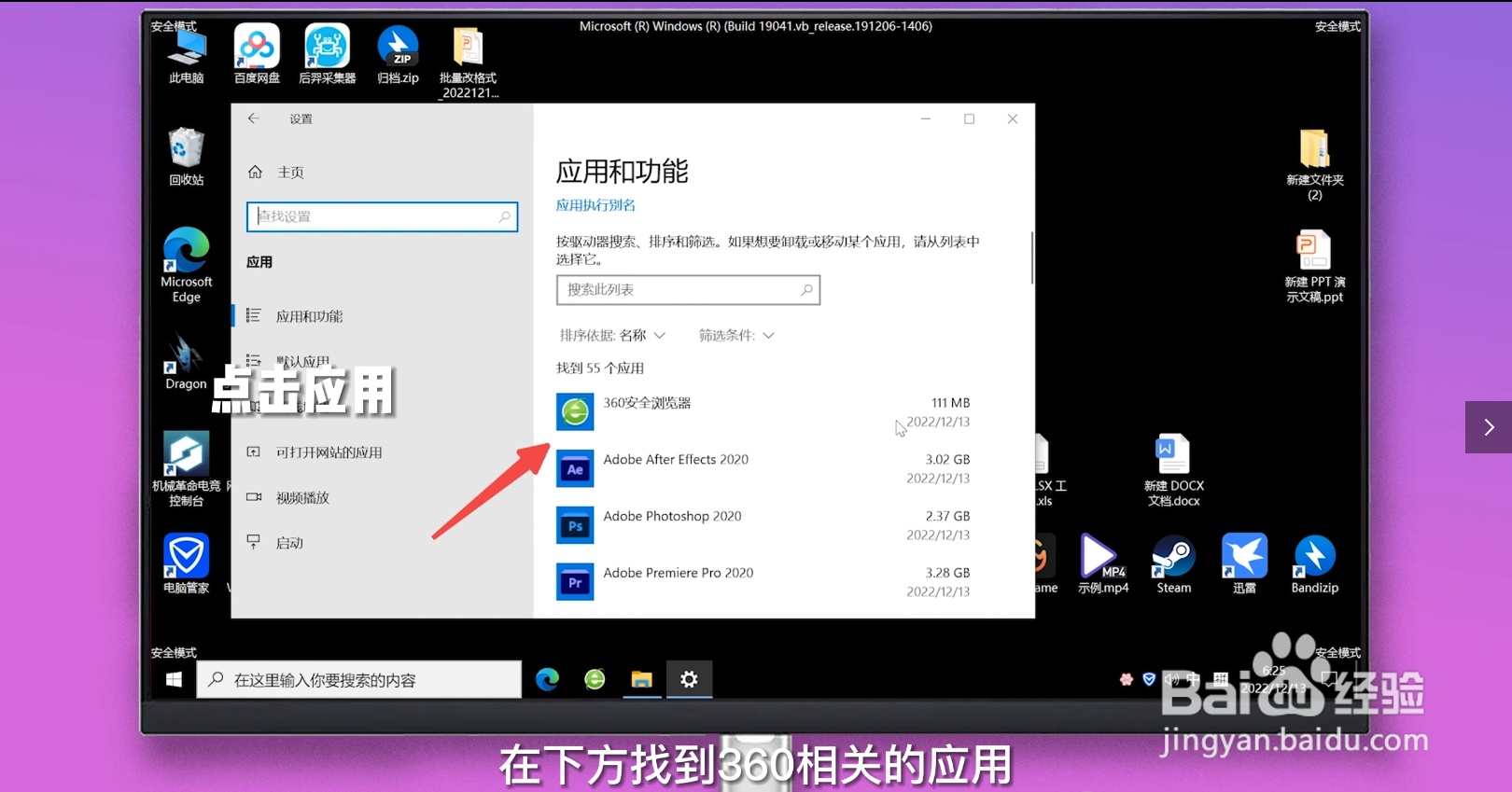Open the 筛选条件 dropdown
Image resolution: width=1512 pixels, height=792 pixels.
[x=736, y=336]
